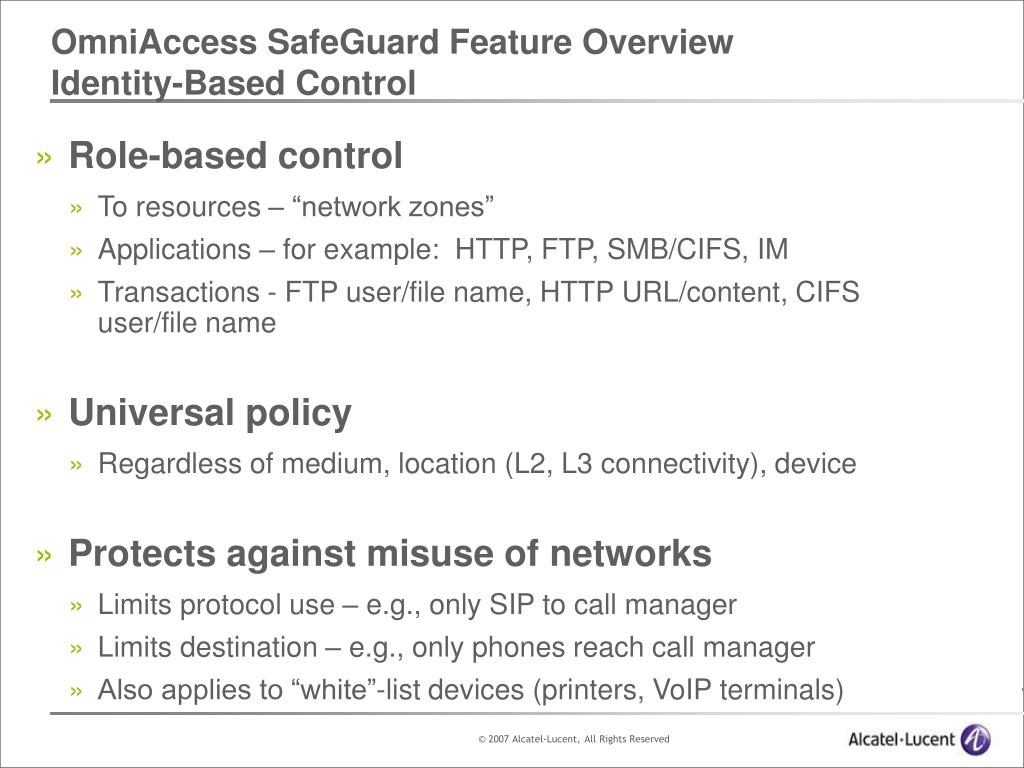The image size is (1024, 768).
Task: Click bullet before Limits destination line
Action: [76, 648]
